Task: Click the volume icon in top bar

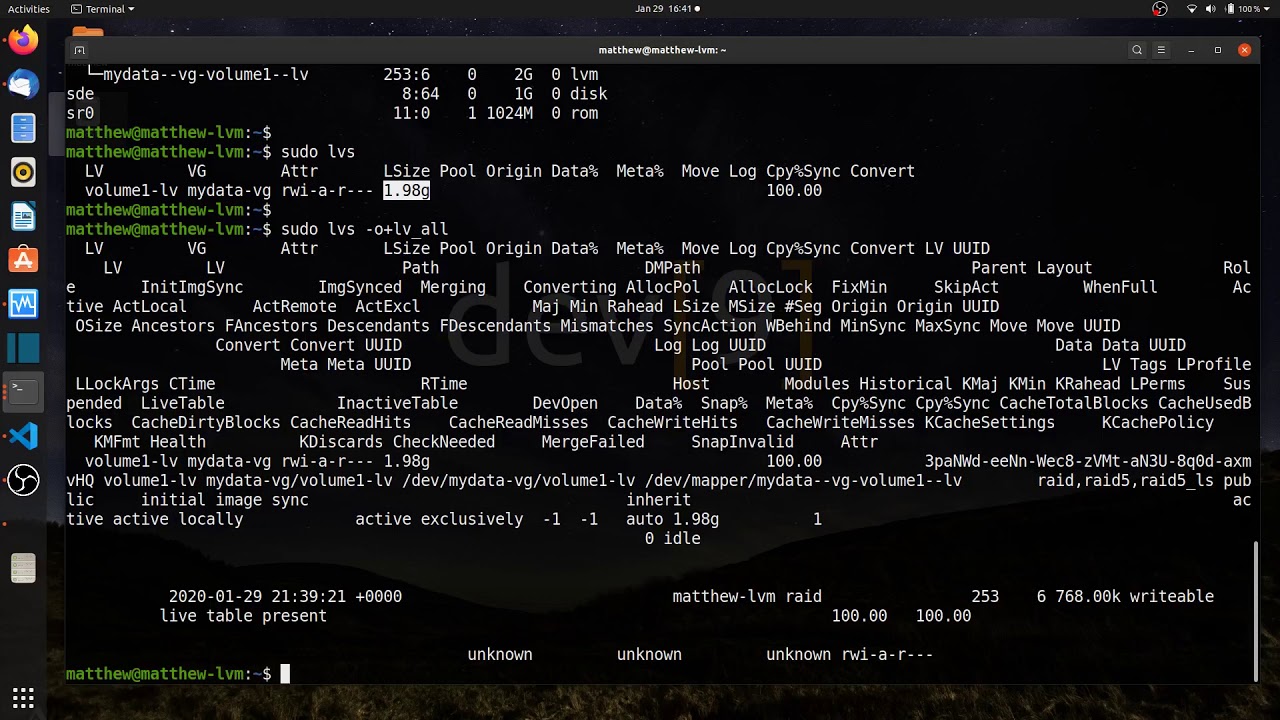Action: (x=1211, y=9)
